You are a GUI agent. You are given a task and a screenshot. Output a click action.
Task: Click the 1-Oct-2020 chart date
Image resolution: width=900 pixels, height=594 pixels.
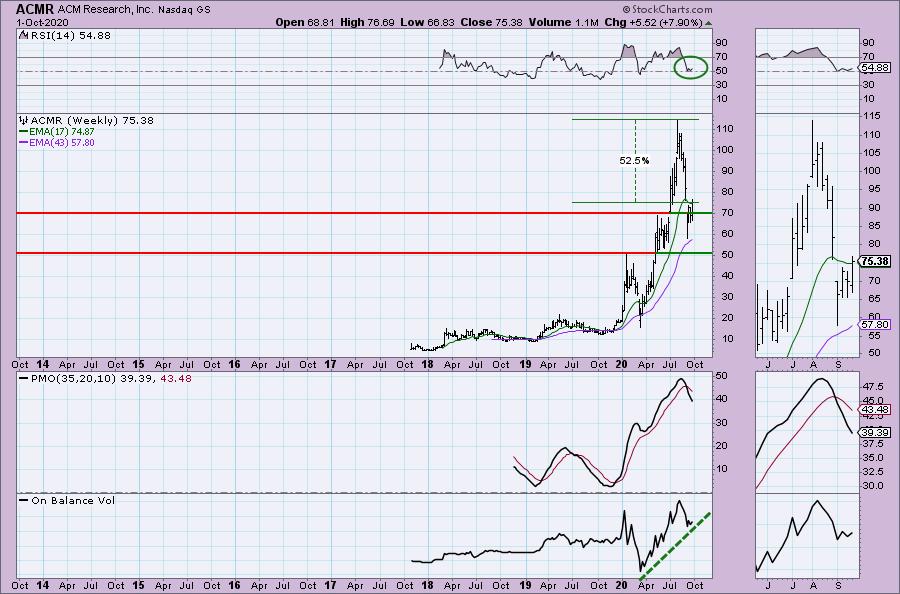click(42, 22)
